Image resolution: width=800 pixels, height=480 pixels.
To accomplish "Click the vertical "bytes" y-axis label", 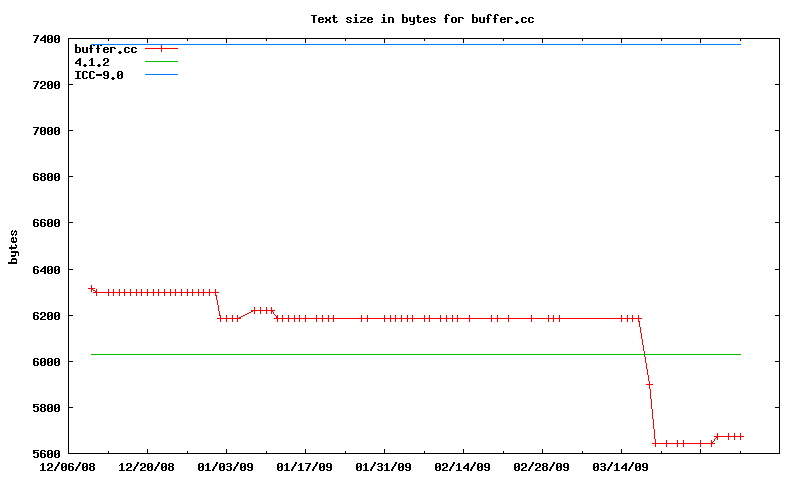I will (x=13, y=246).
